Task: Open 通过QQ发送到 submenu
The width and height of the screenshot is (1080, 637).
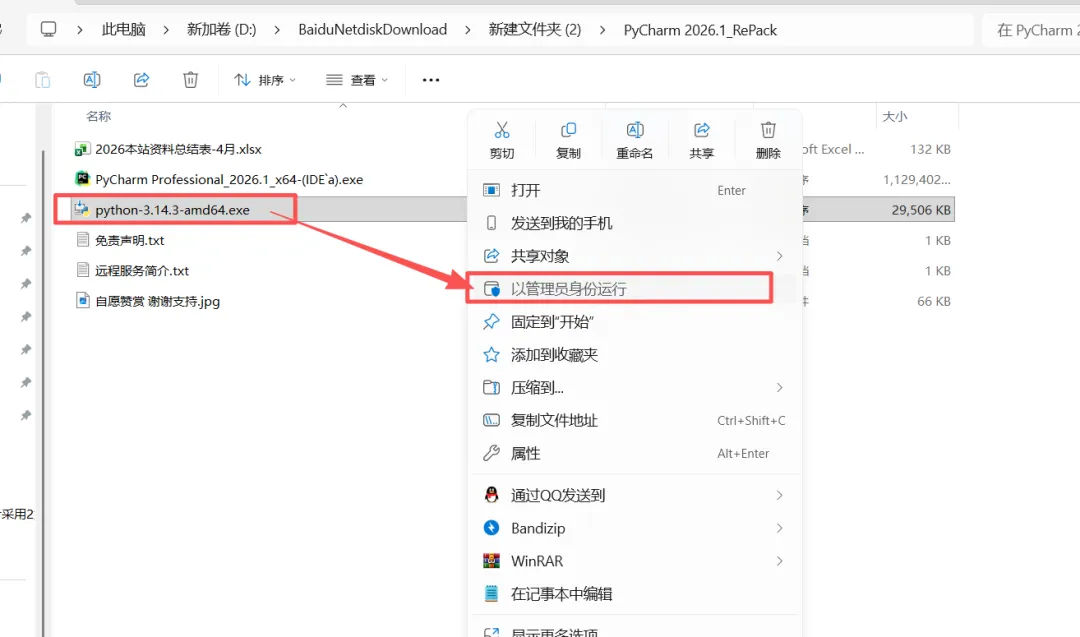Action: 634,495
